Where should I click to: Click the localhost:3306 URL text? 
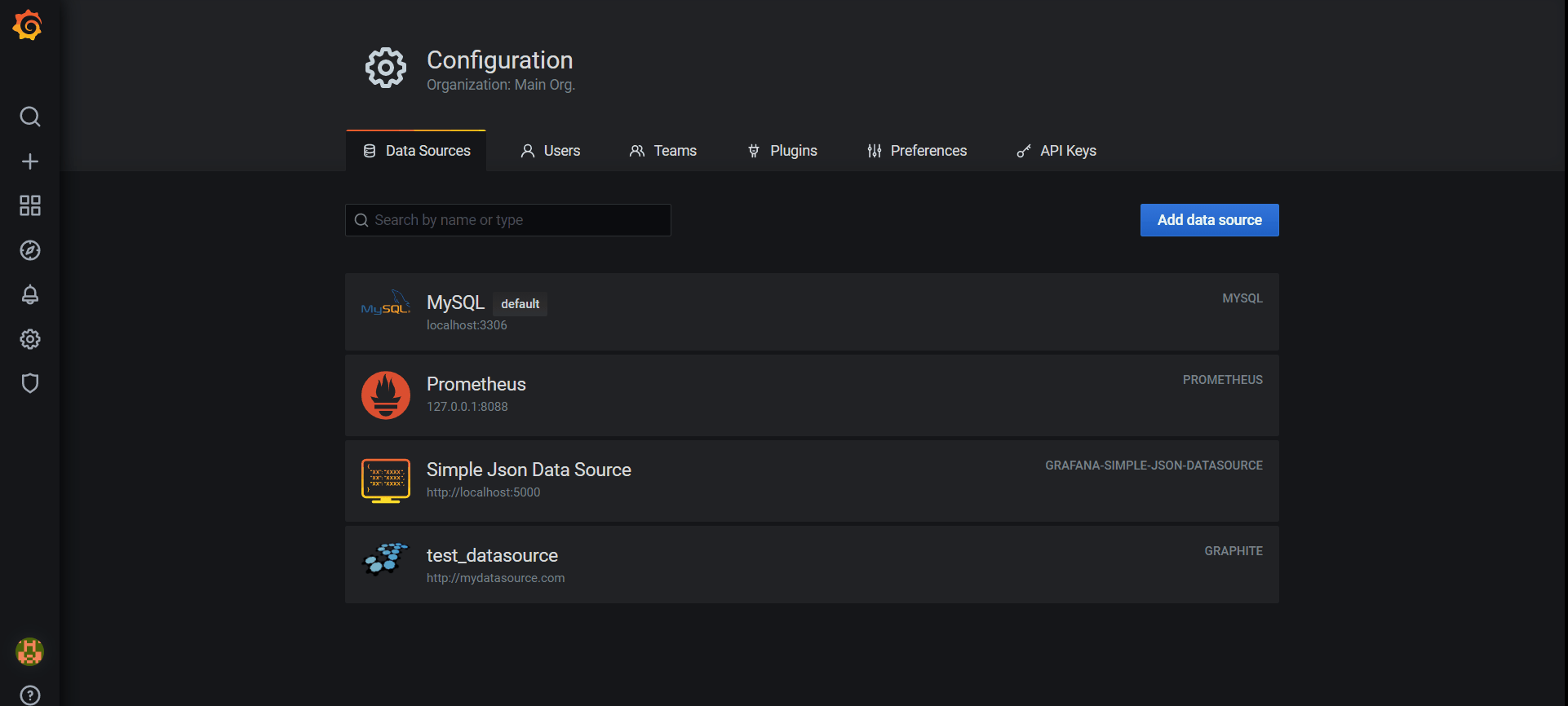[x=467, y=325]
